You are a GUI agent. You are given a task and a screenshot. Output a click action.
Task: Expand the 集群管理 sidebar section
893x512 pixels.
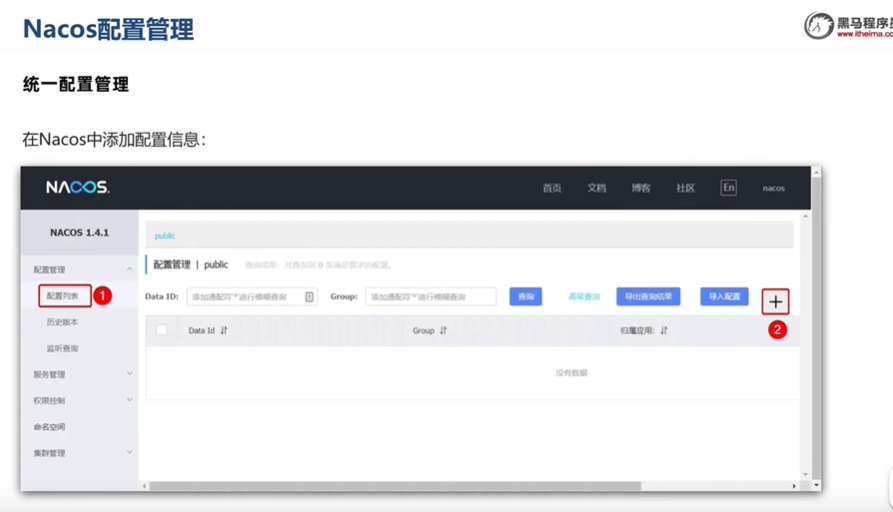[129, 452]
